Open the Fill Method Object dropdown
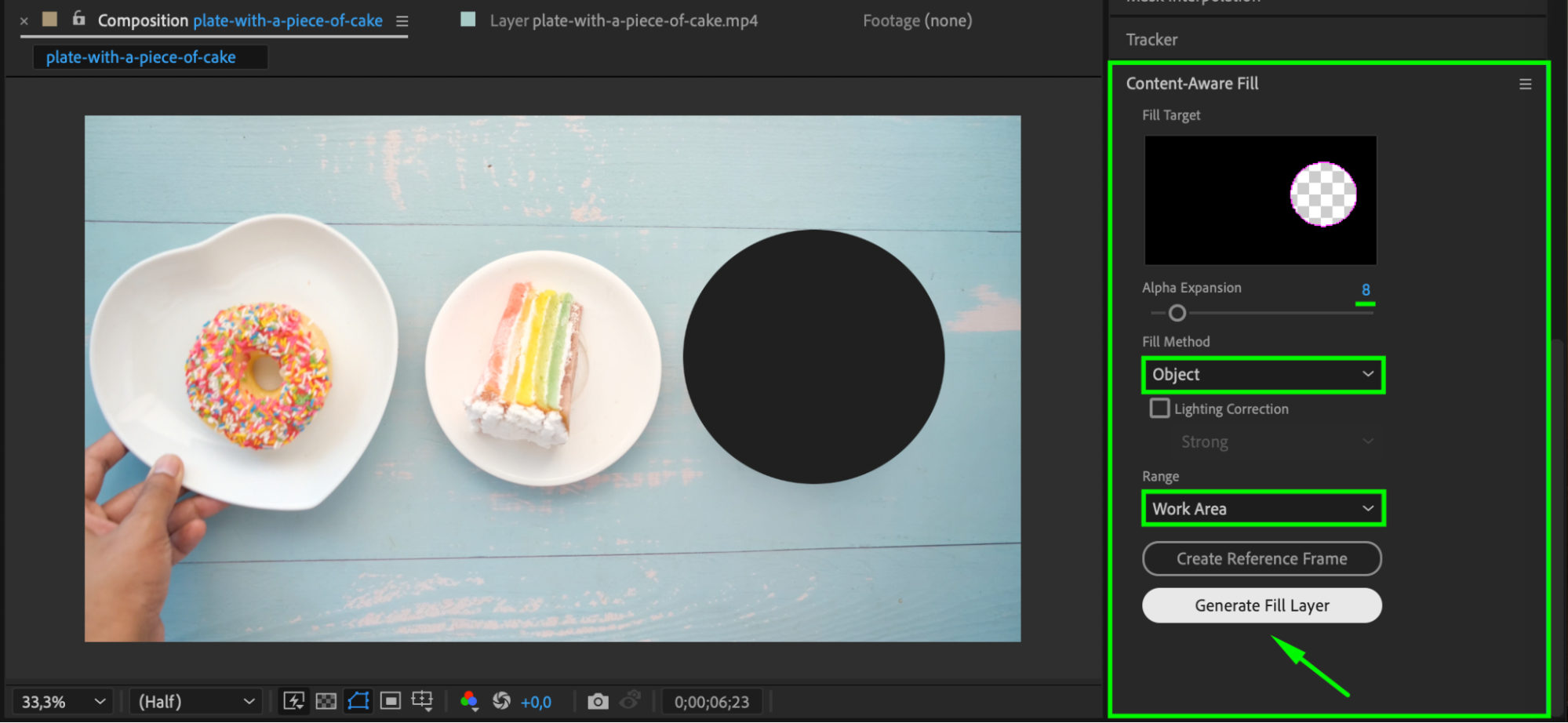 coord(1263,375)
